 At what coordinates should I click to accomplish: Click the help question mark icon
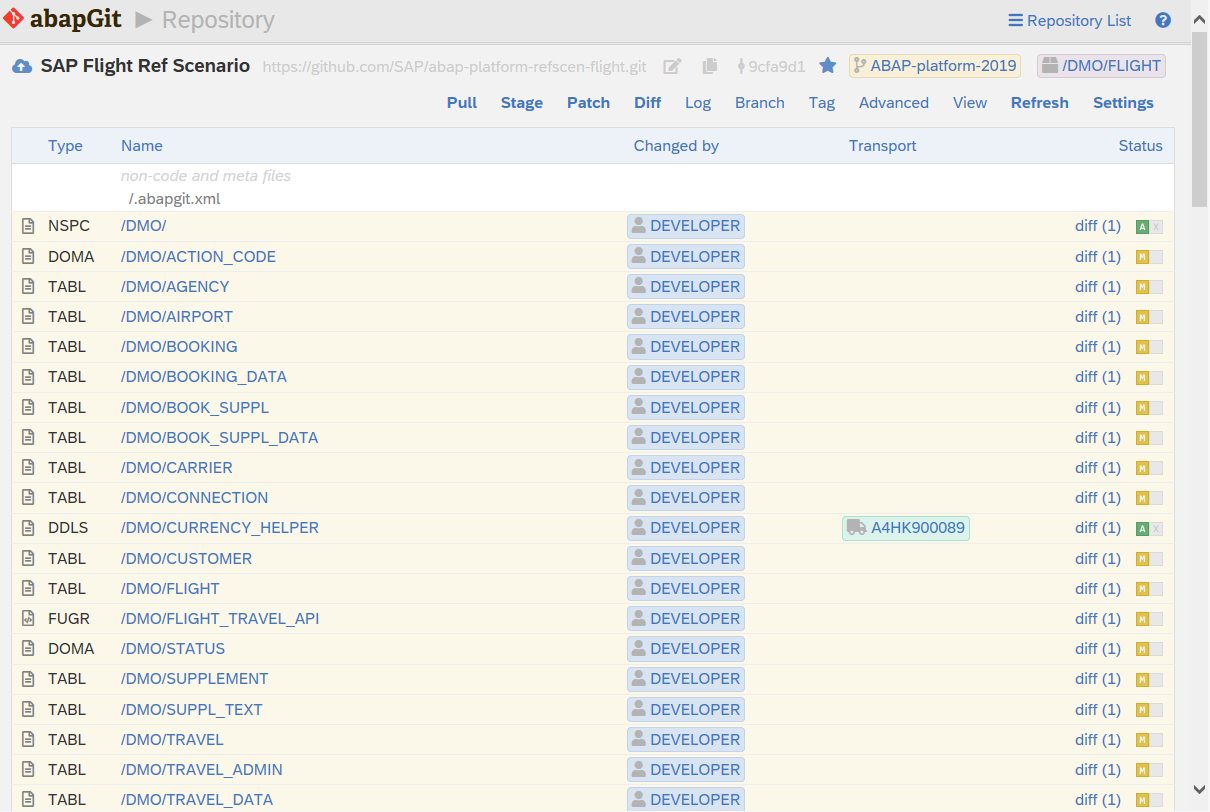point(1163,20)
